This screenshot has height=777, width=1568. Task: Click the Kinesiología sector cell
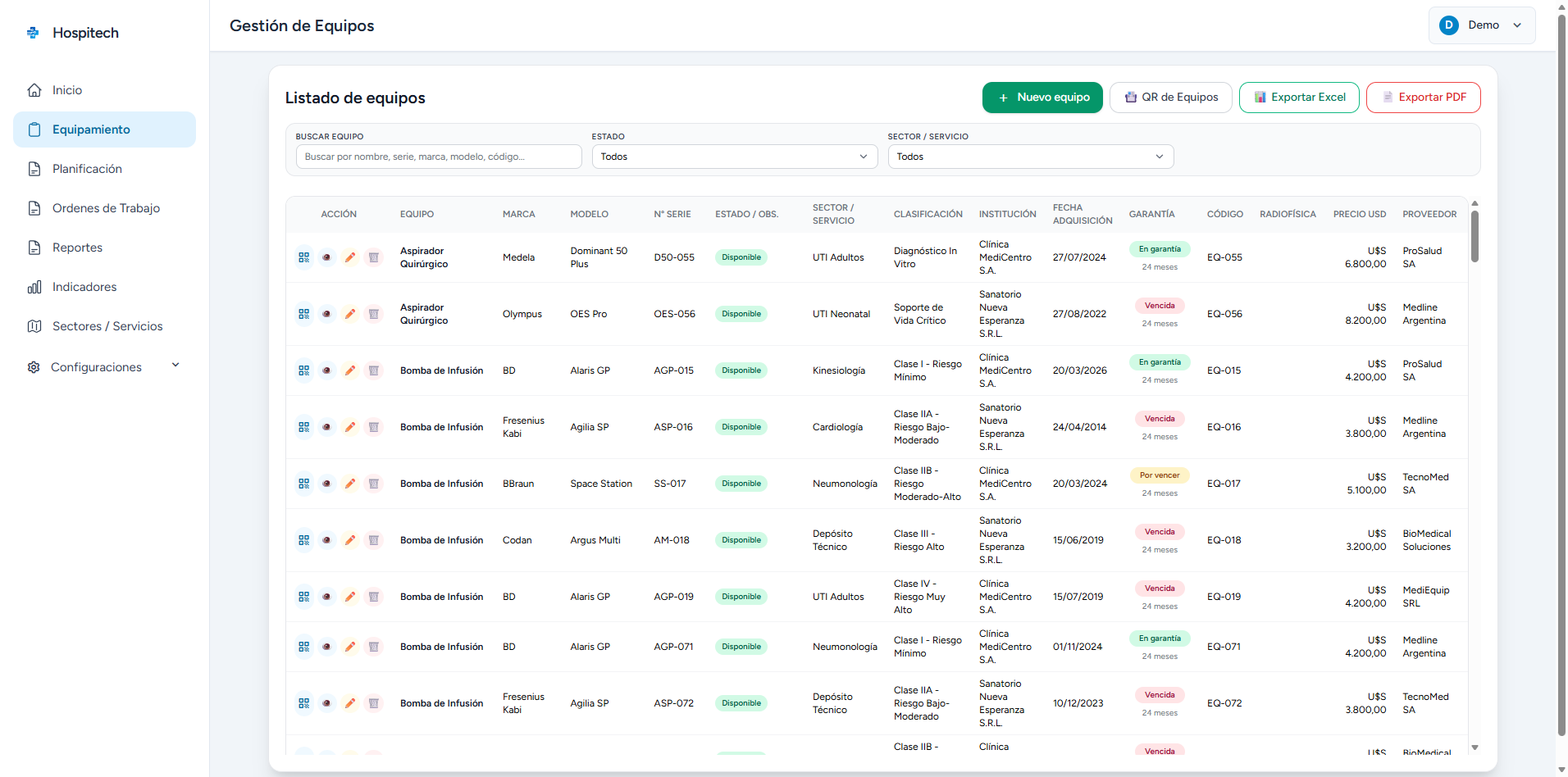[x=838, y=370]
